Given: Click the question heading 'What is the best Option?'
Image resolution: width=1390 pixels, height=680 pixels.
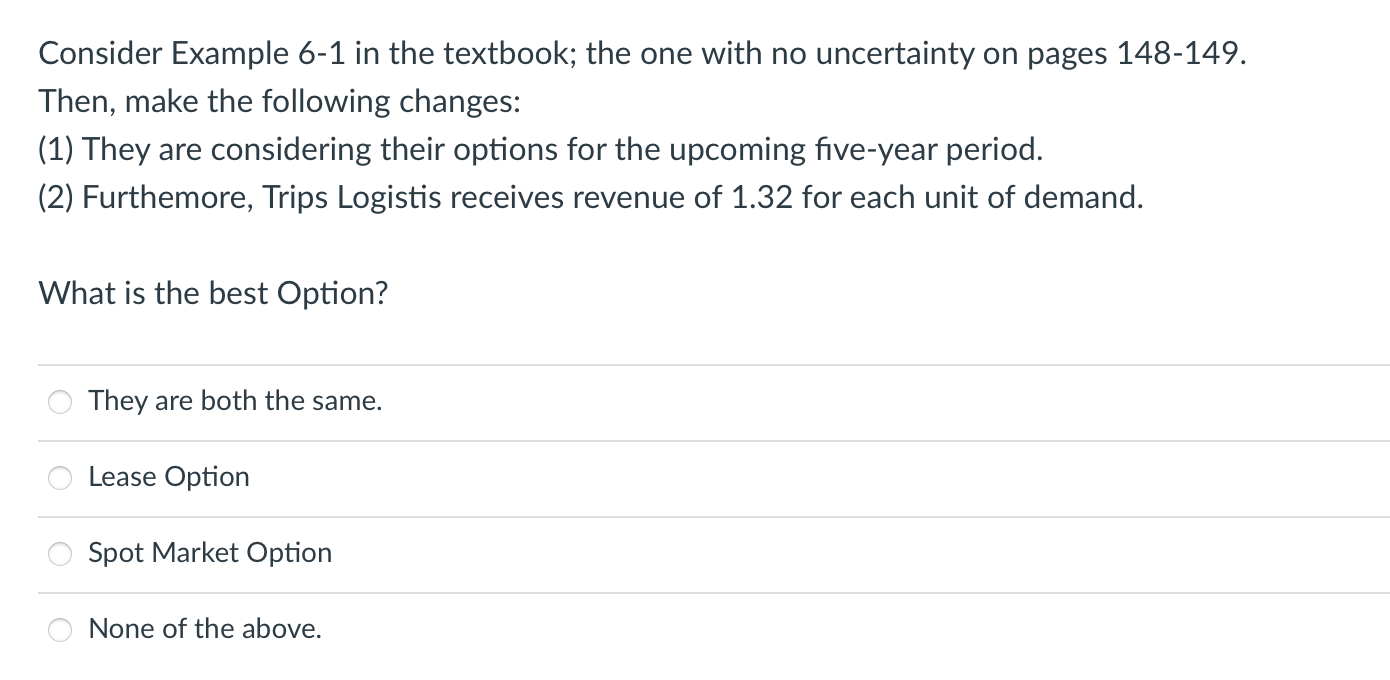Looking at the screenshot, I should pos(213,293).
